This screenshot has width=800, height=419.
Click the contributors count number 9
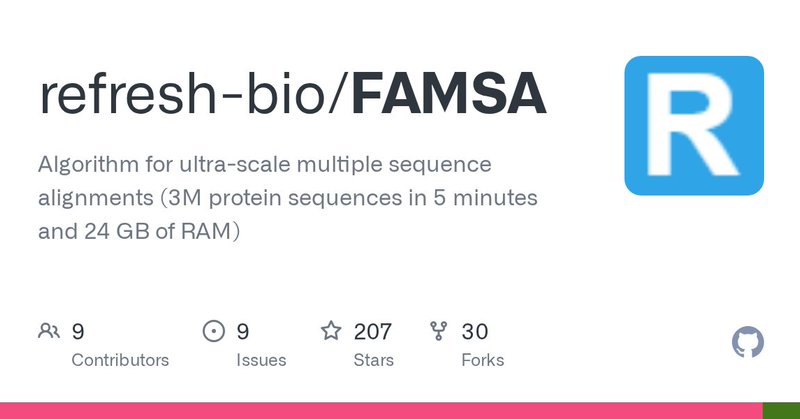click(78, 331)
